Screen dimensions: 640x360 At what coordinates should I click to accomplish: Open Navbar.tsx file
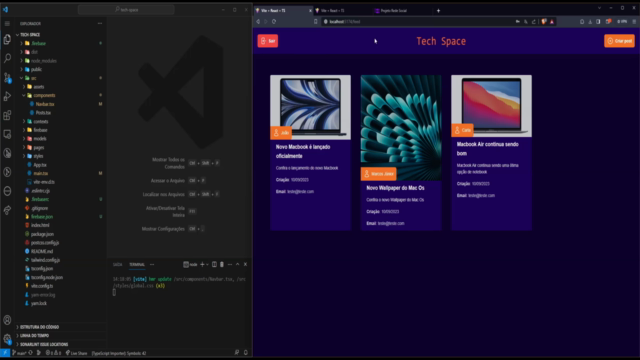click(44, 104)
